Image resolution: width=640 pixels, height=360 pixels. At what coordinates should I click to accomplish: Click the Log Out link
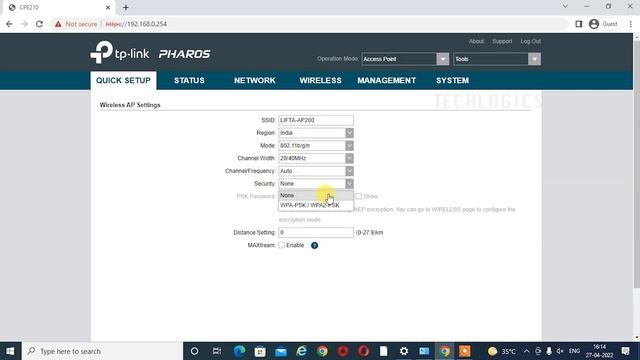[531, 41]
